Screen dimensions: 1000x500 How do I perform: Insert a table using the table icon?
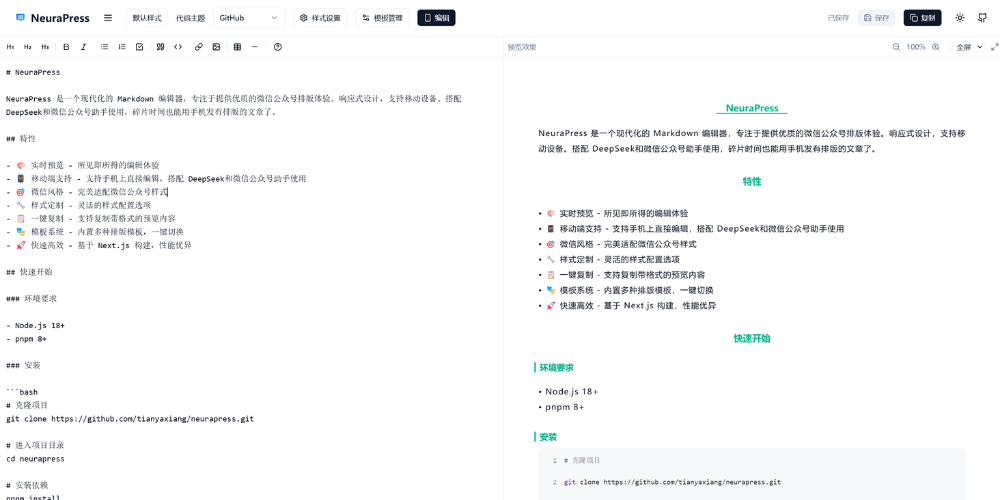click(x=237, y=47)
